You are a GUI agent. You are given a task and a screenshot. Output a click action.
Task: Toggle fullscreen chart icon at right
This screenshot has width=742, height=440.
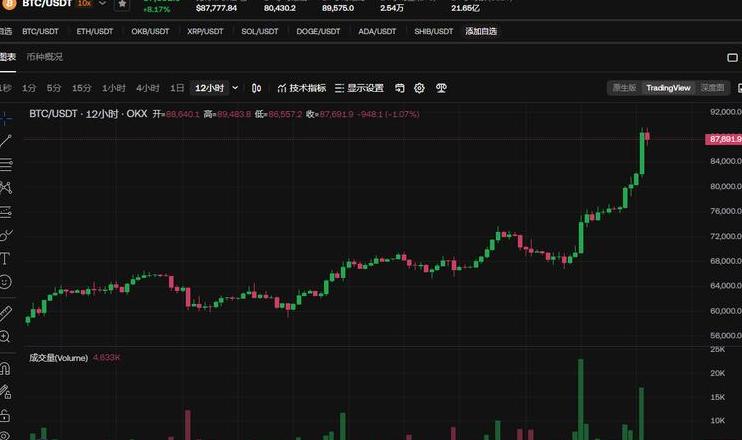click(732, 58)
